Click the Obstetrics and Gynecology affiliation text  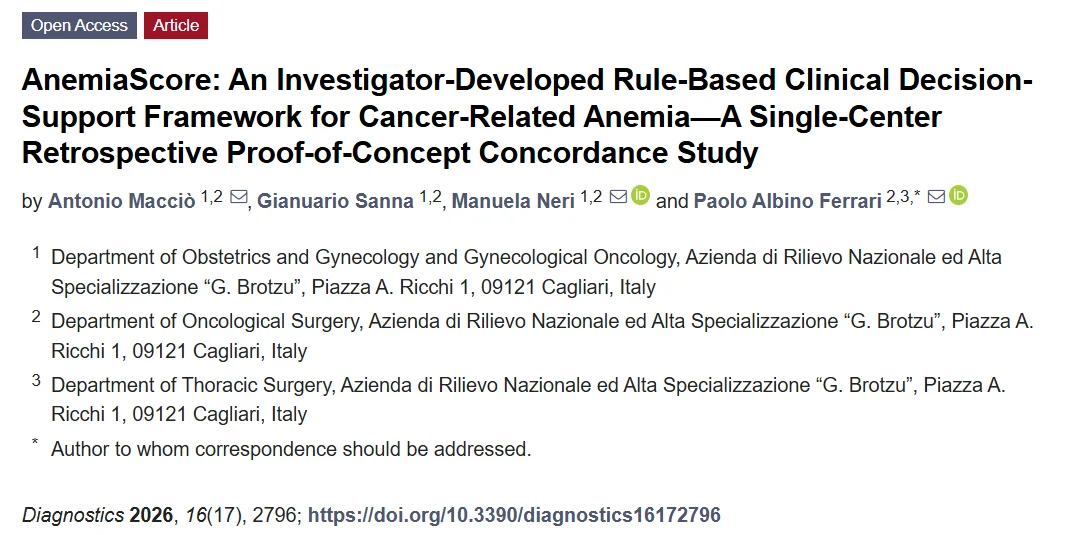tap(526, 272)
